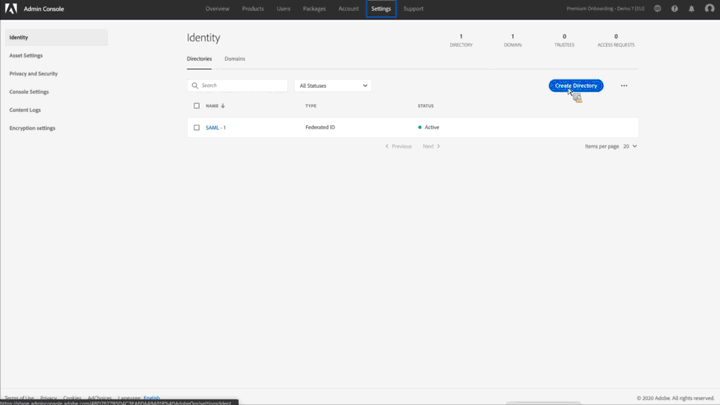Click the Privacy footer link
Viewport: 720px width, 405px height.
click(x=49, y=398)
